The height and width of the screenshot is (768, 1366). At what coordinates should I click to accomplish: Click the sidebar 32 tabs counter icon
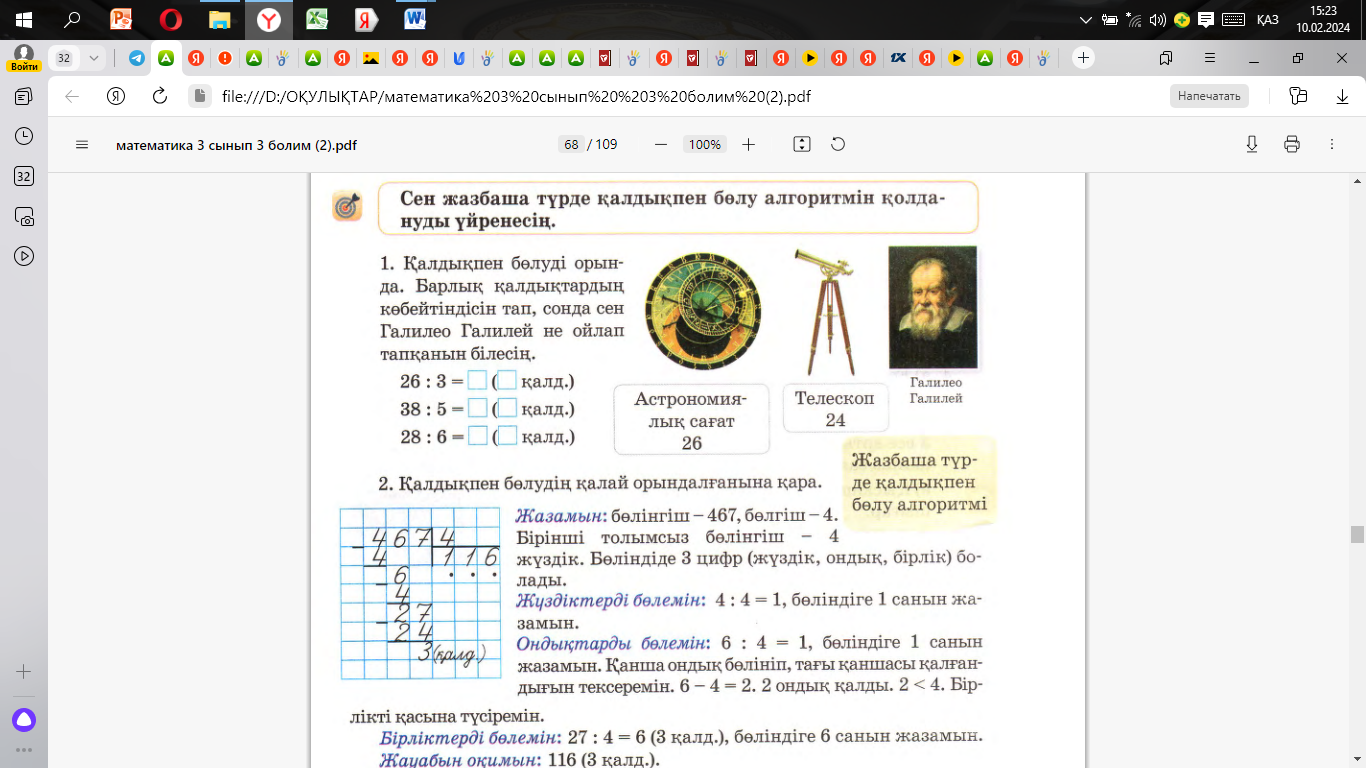point(24,176)
